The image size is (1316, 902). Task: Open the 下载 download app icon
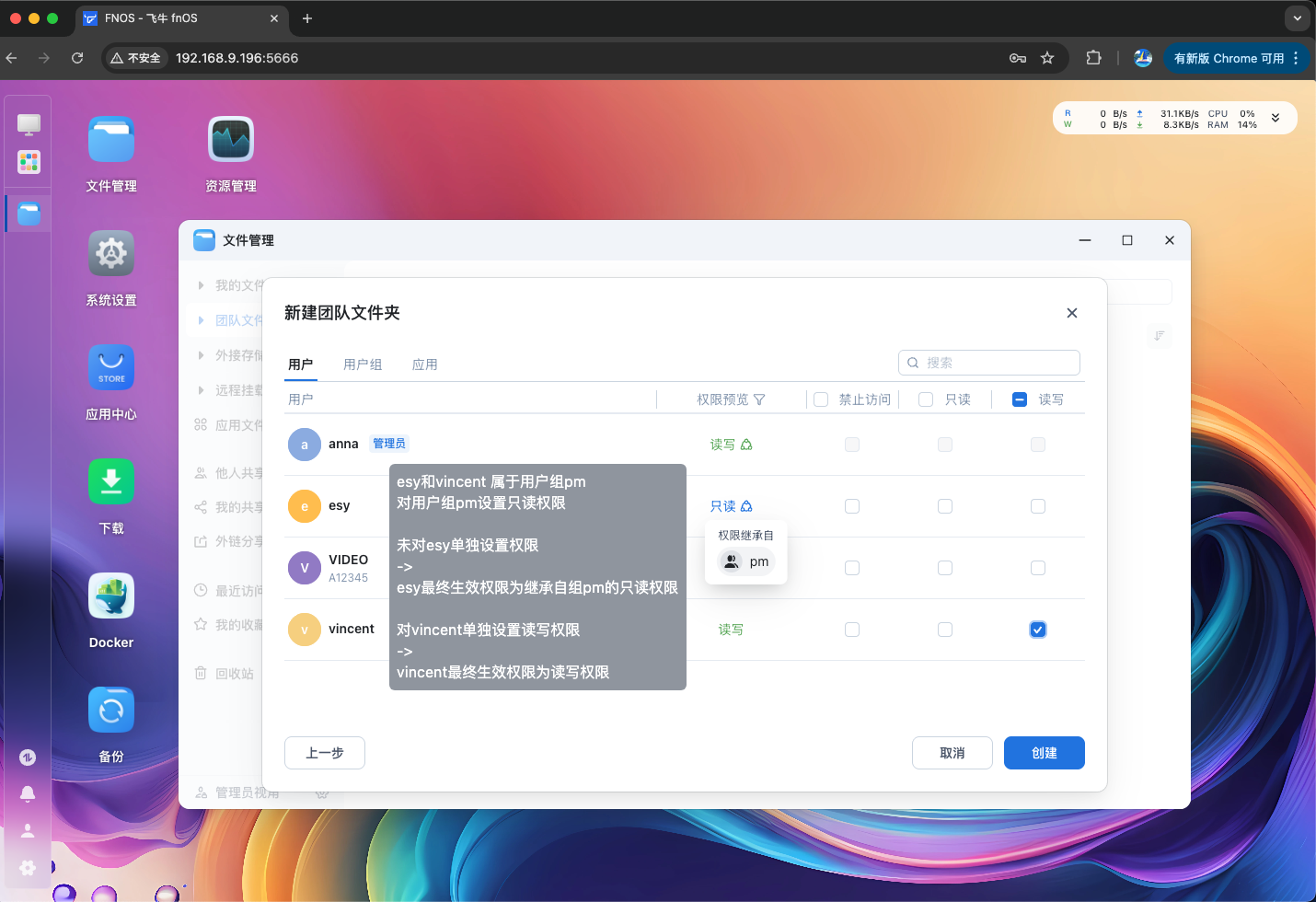[x=111, y=482]
